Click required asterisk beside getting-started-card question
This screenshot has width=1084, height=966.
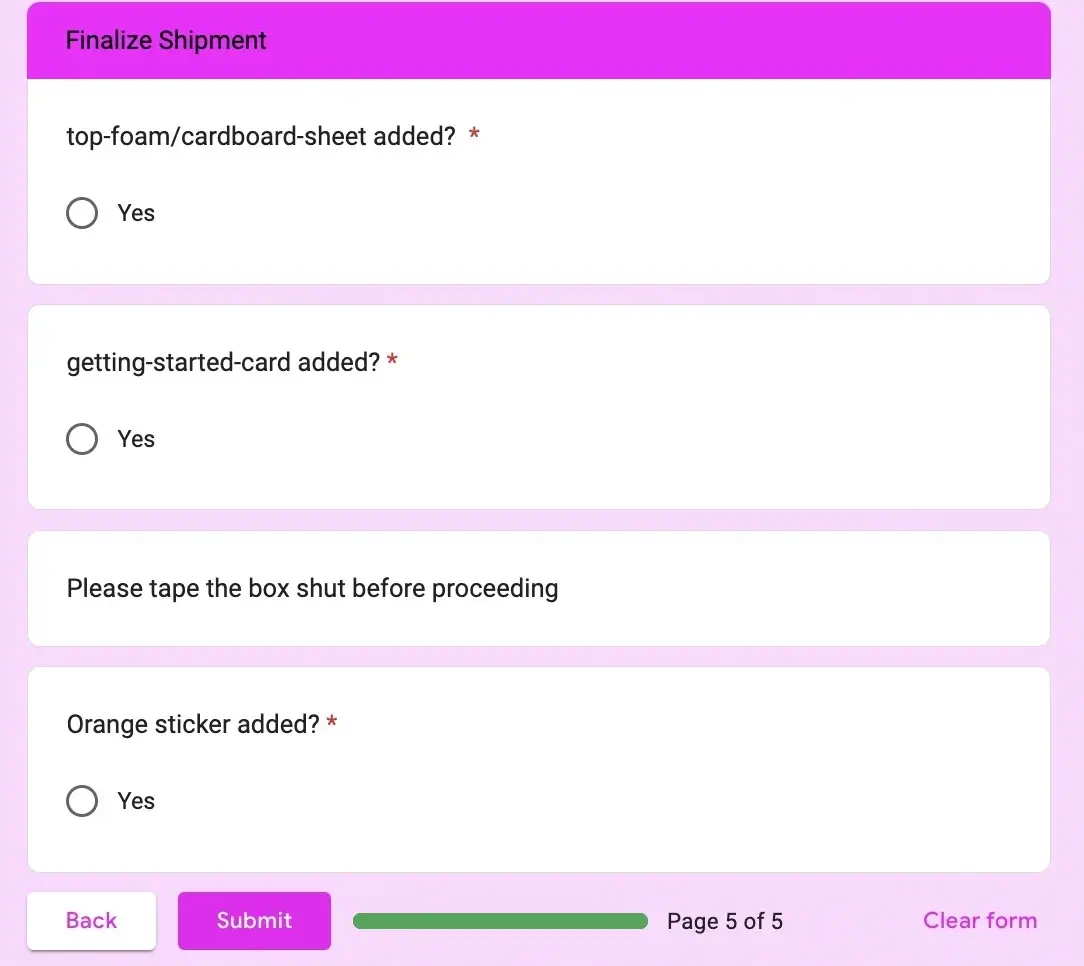click(x=392, y=361)
